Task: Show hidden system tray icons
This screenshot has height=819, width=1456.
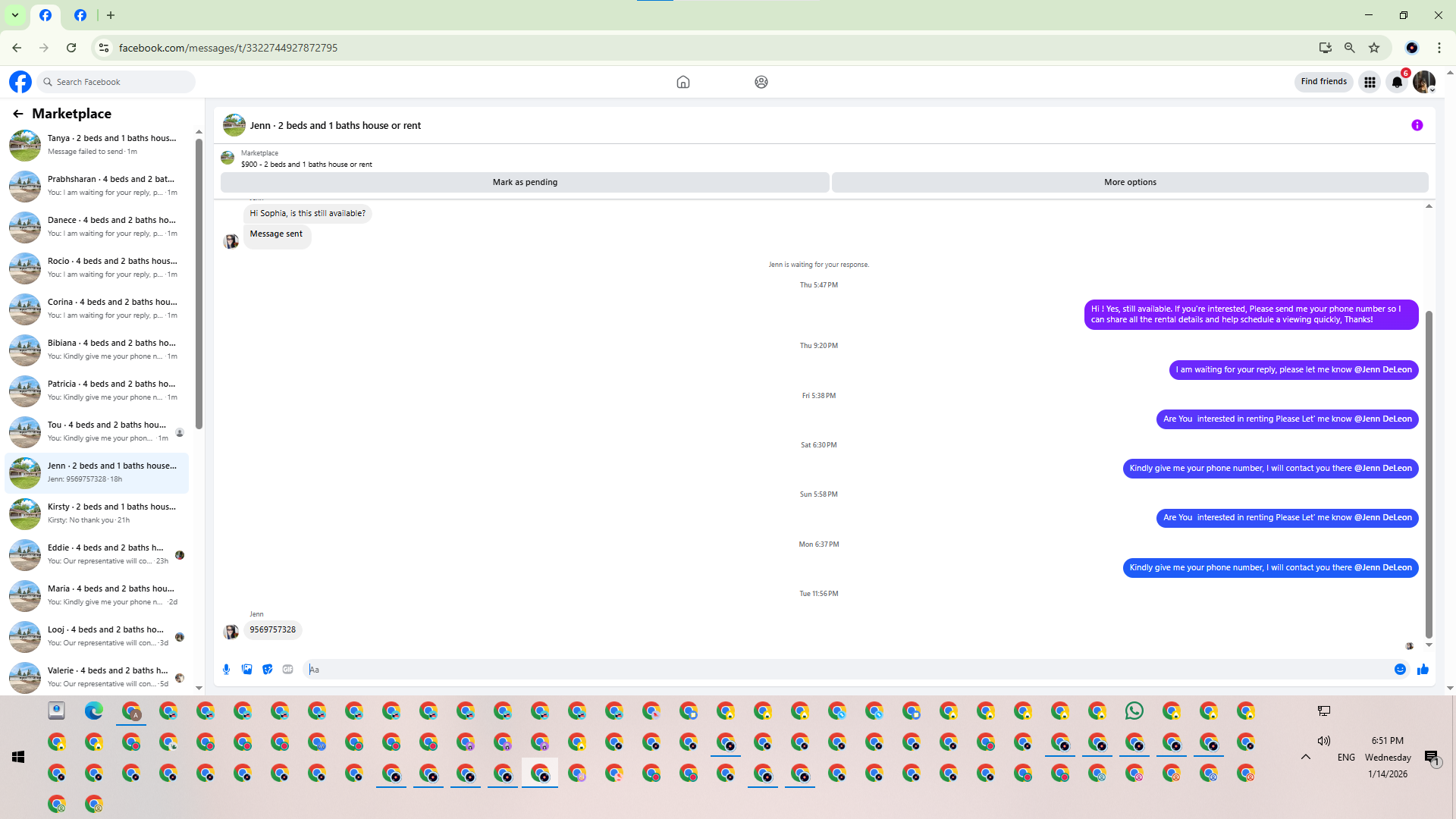Action: pos(1305,757)
